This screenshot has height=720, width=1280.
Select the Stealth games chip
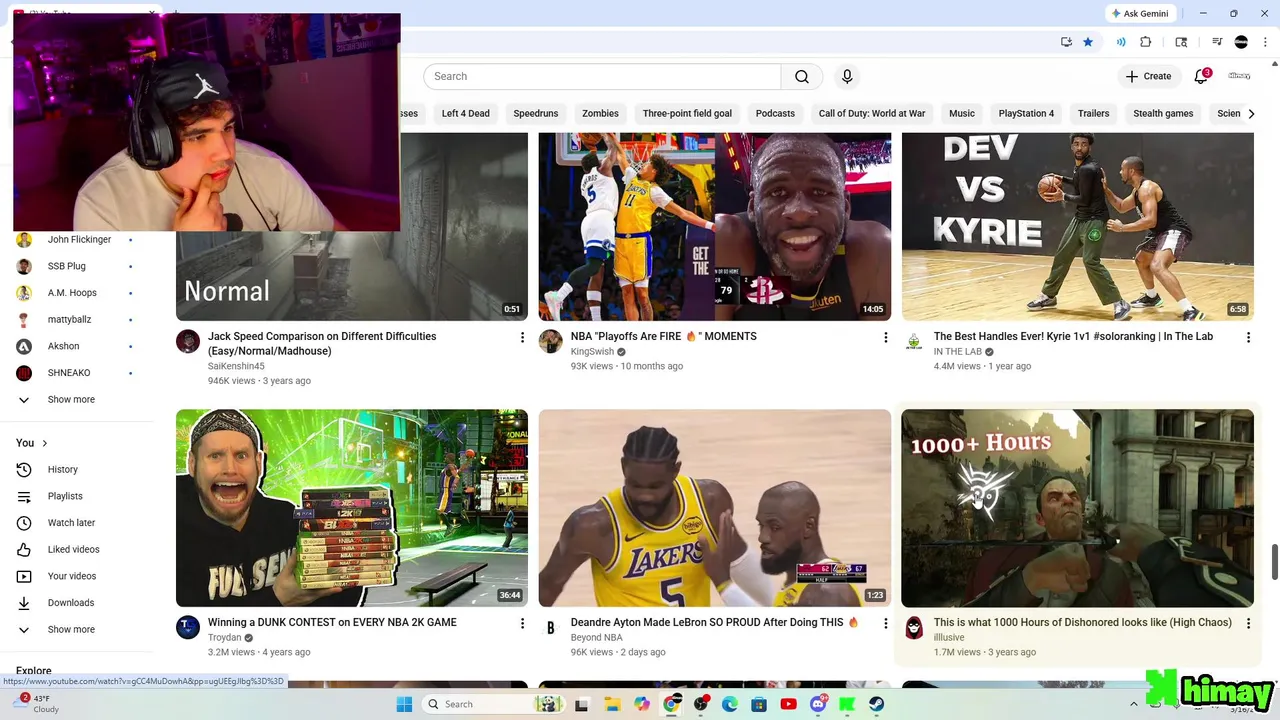click(x=1163, y=114)
